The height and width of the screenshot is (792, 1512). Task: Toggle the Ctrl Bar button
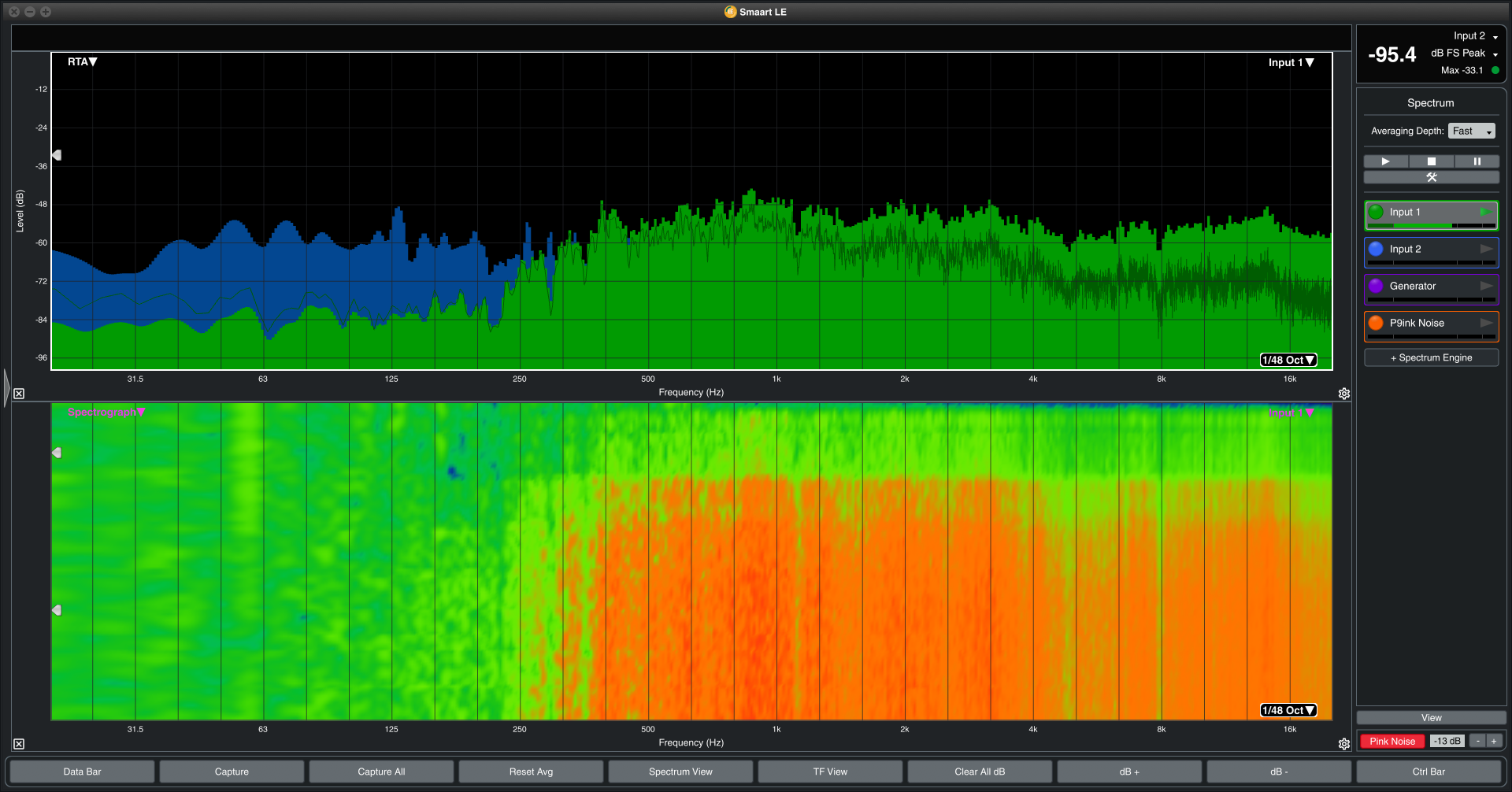[x=1429, y=772]
